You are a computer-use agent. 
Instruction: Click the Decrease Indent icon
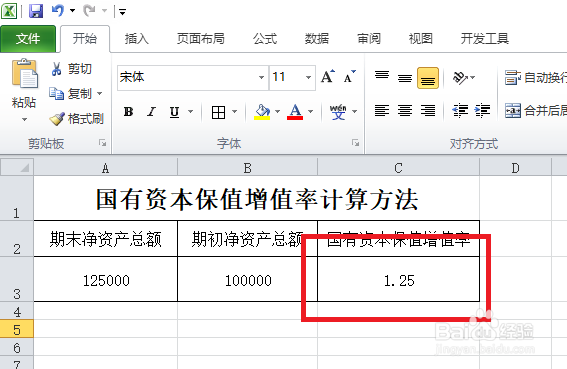tap(460, 110)
